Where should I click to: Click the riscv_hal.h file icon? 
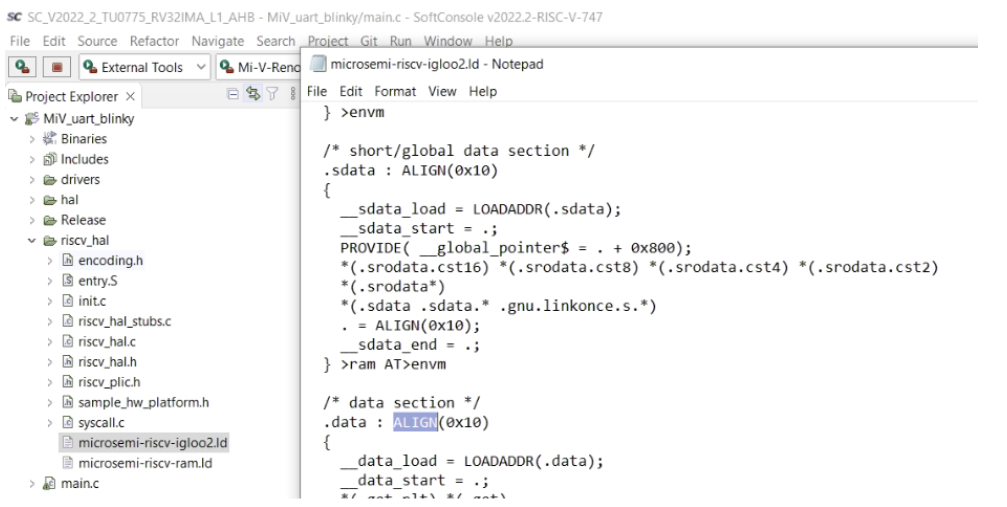(67, 362)
